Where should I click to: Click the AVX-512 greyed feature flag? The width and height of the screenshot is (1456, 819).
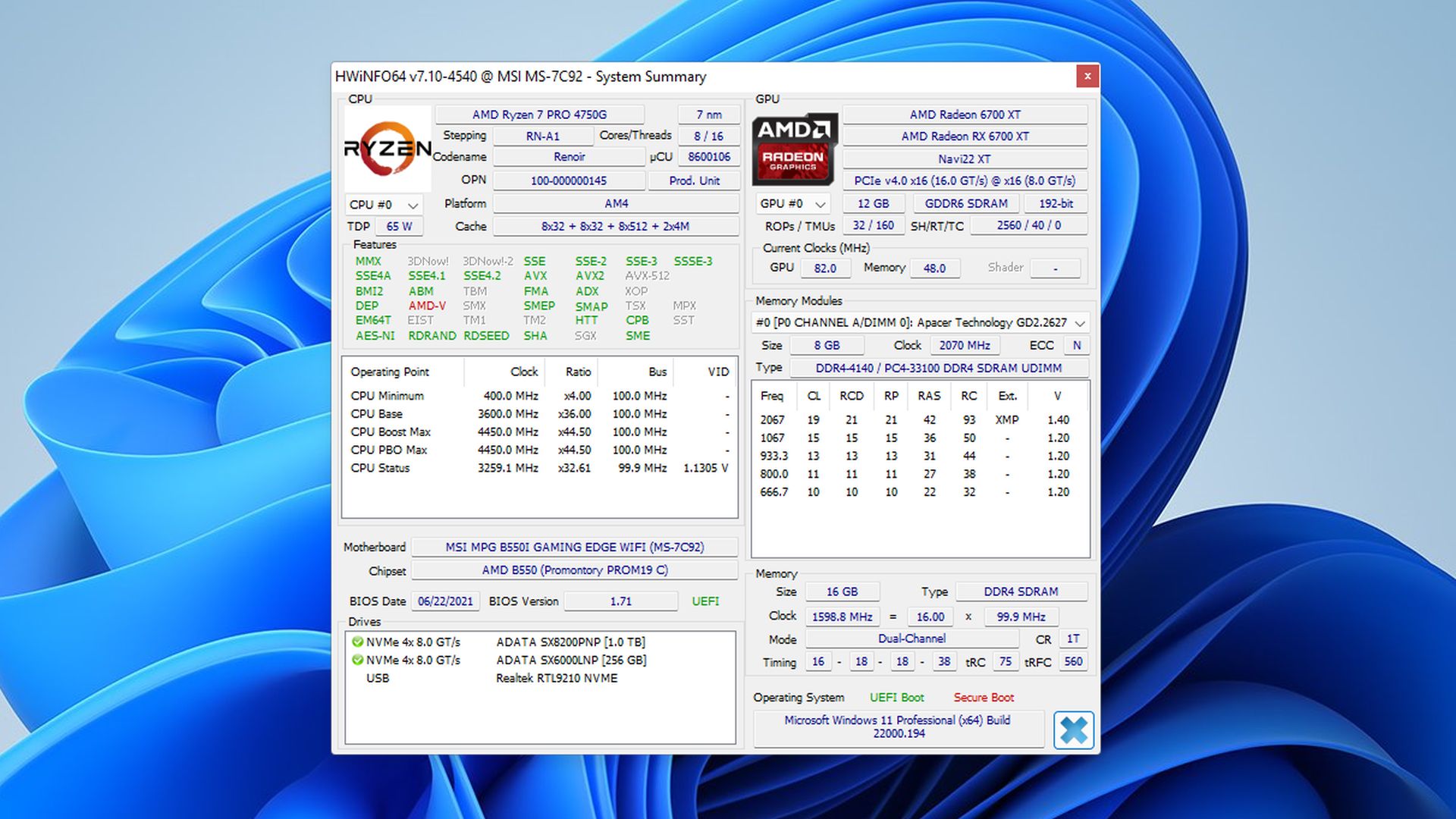(x=648, y=276)
